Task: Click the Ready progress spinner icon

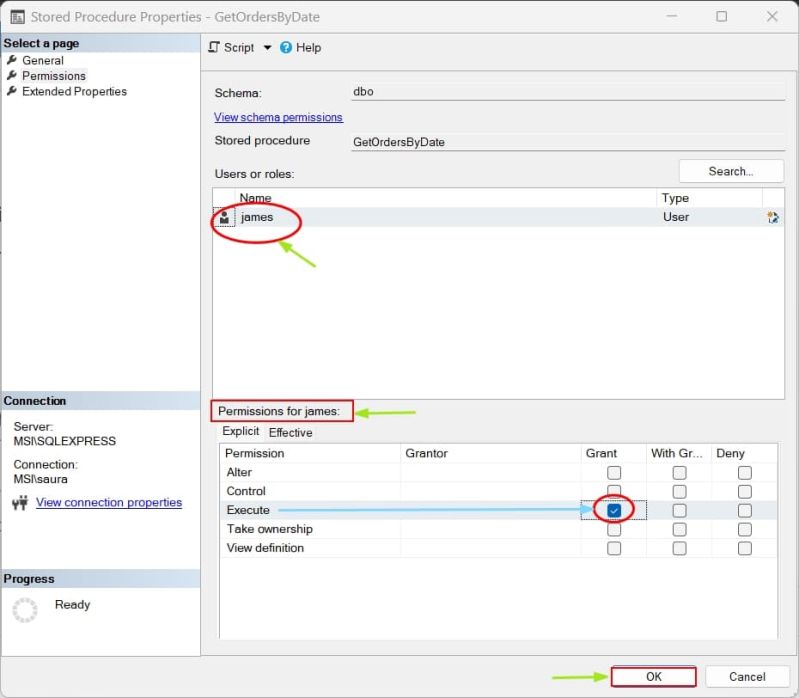Action: pos(25,610)
